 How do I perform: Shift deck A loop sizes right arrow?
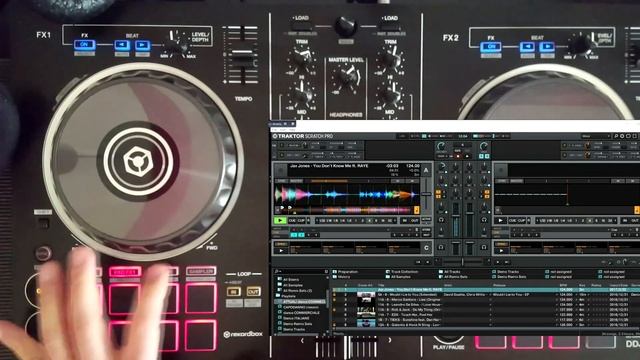pos(395,220)
